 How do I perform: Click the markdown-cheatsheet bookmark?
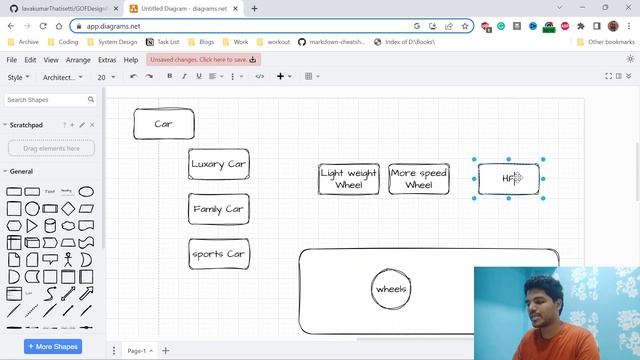point(331,42)
